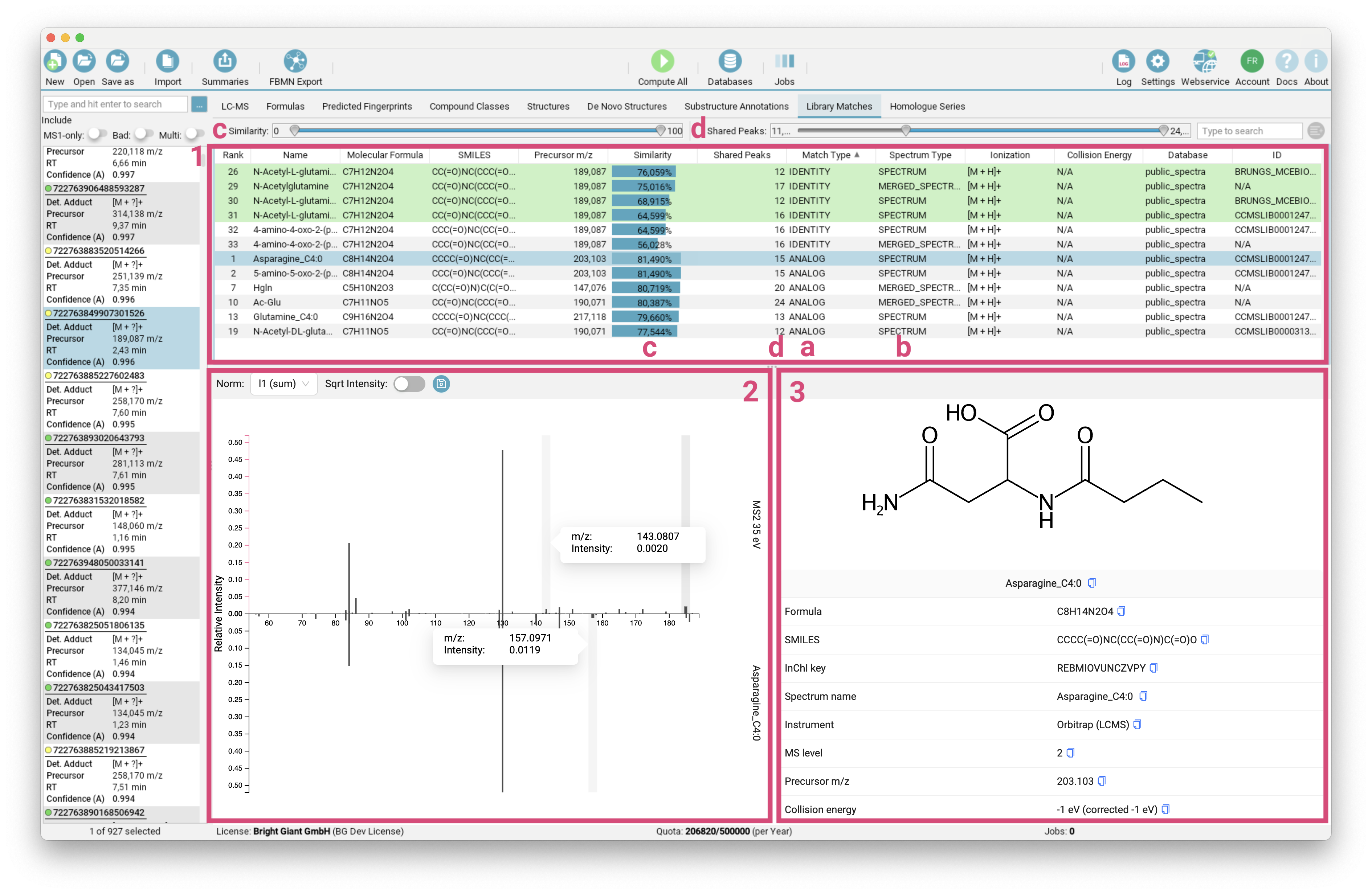Viewport: 1372px width, 894px height.
Task: Select the Glutamine_C4:0 table row
Action: [767, 317]
